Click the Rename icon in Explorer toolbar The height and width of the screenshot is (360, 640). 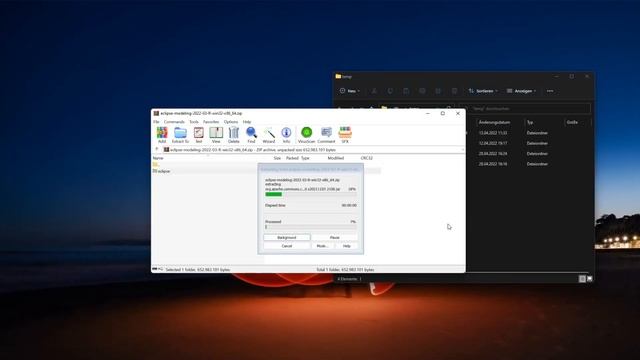tap(422, 91)
